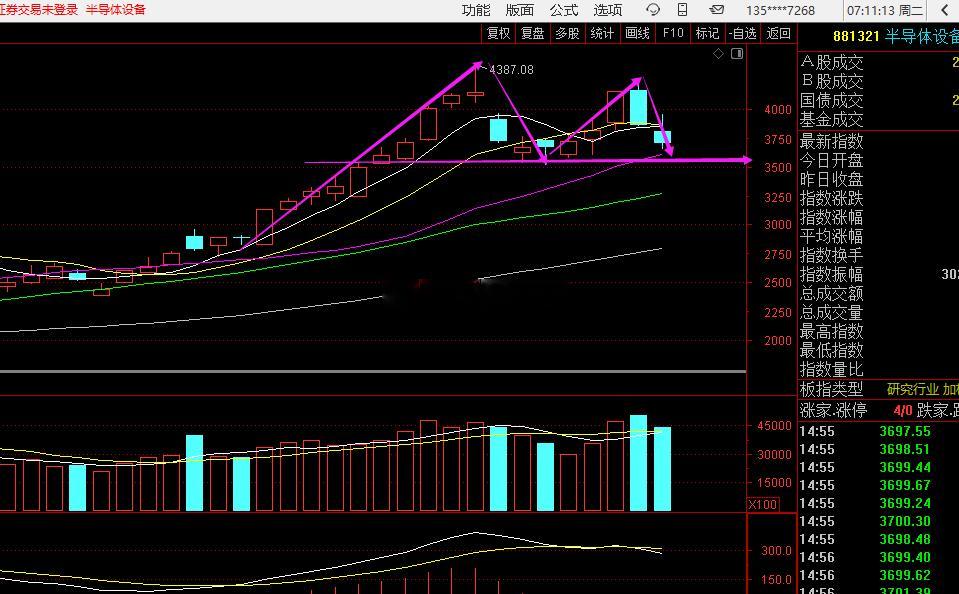959x594 pixels.
Task: Click the 多股 toolbar button
Action: point(567,34)
